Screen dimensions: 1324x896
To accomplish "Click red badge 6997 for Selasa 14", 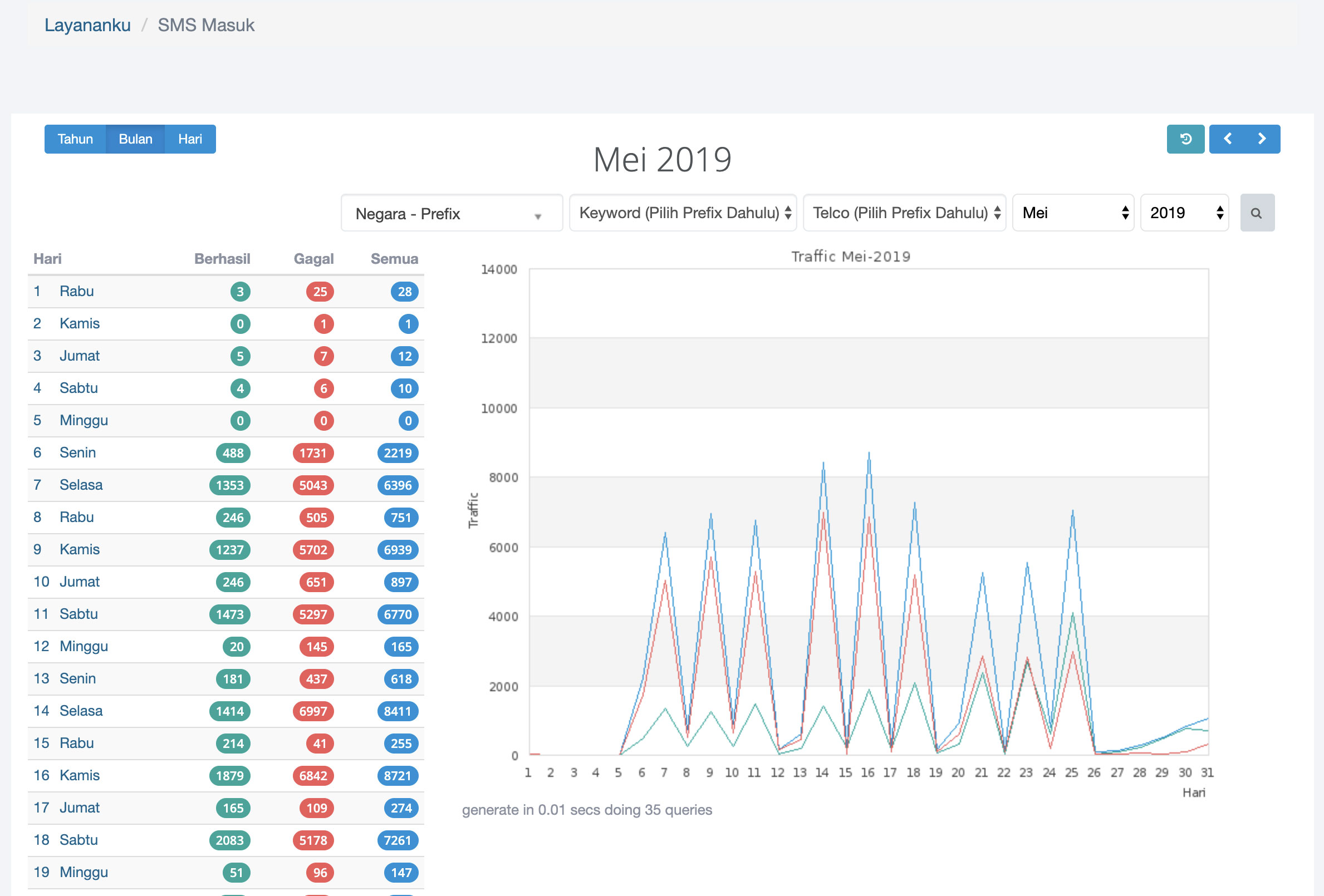I will tap(313, 711).
